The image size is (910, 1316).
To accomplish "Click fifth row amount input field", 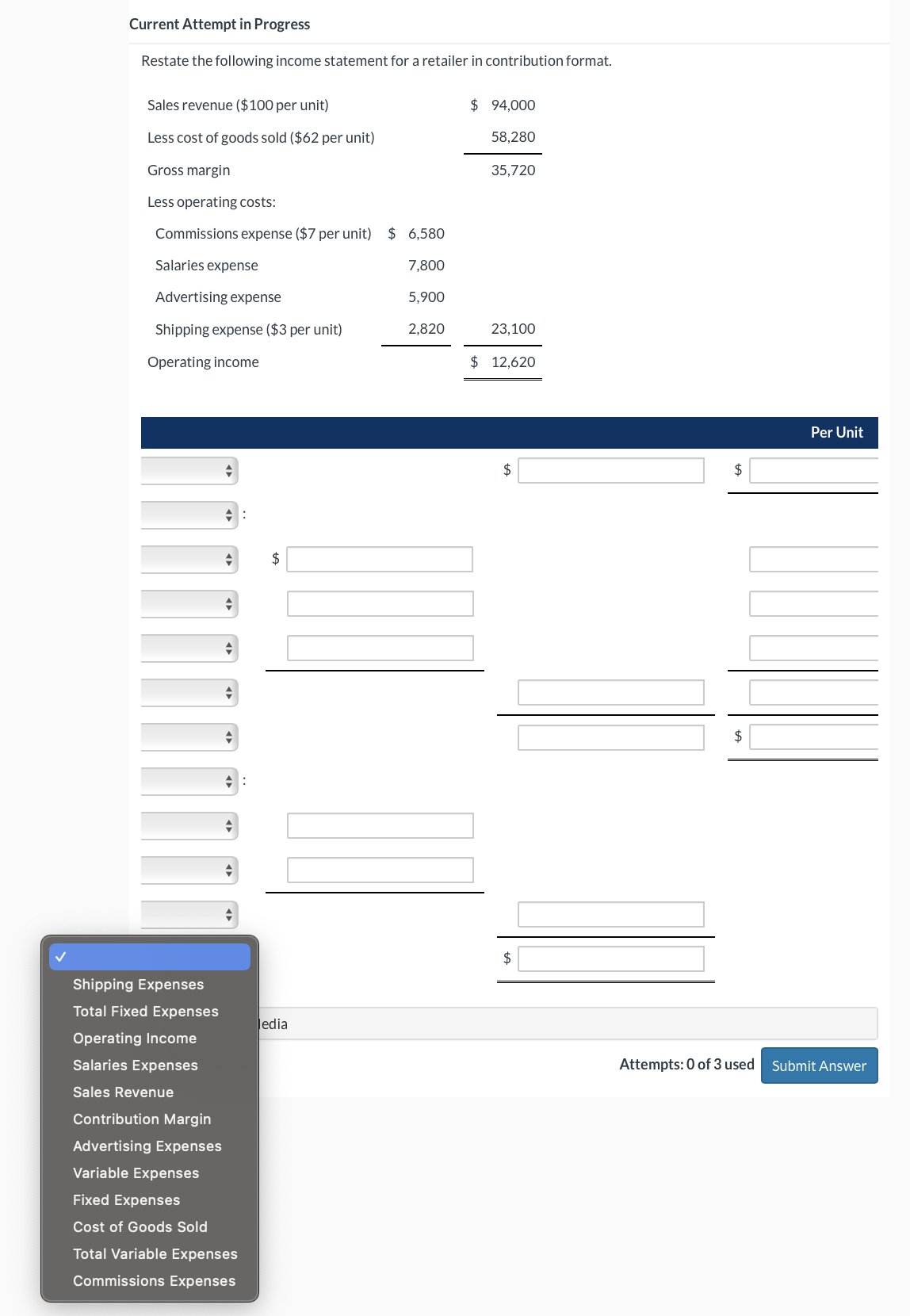I will coord(380,648).
